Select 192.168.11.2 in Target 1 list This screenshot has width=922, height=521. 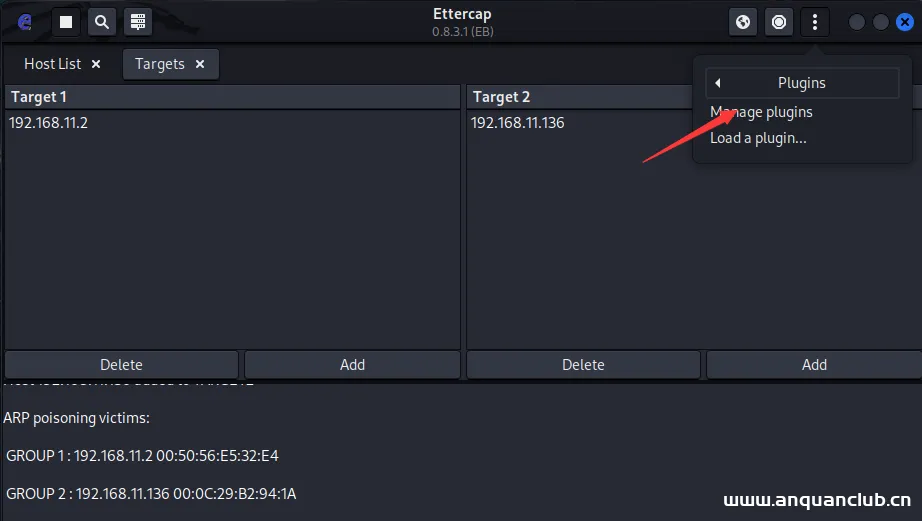[48, 123]
